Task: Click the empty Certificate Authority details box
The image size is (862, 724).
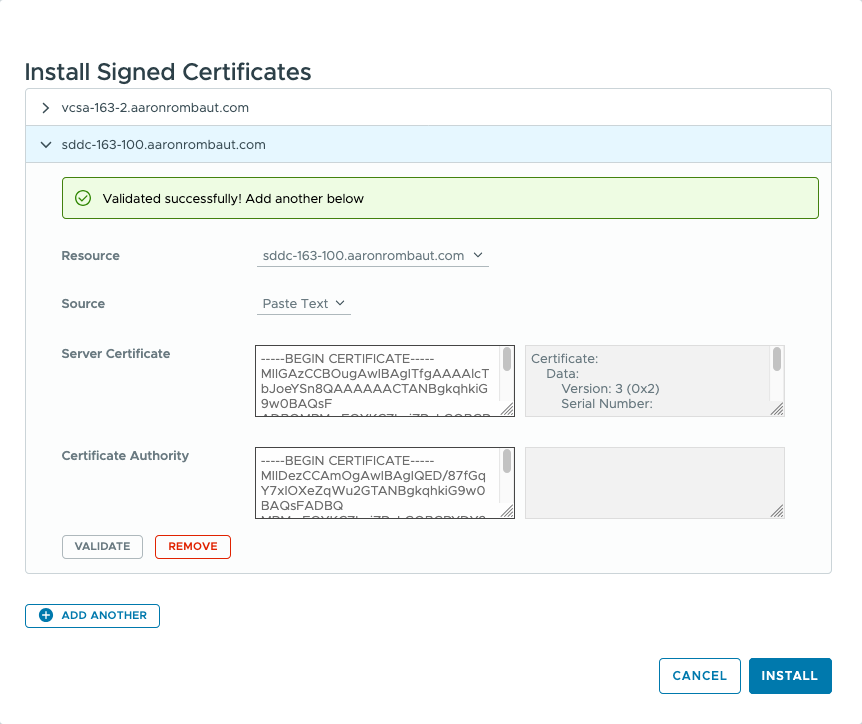Action: (x=654, y=483)
